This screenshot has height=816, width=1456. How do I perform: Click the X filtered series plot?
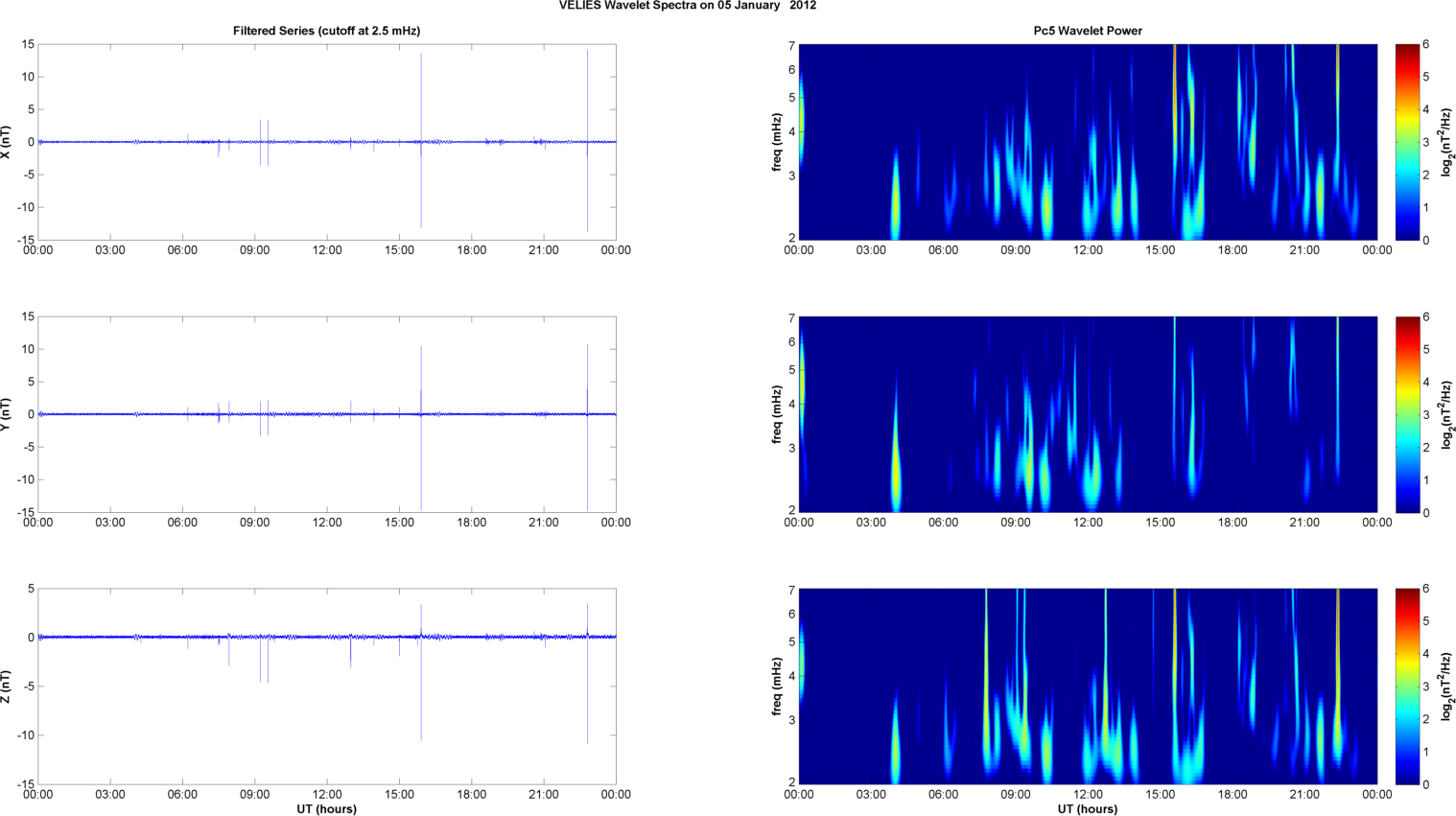pyautogui.click(x=326, y=142)
